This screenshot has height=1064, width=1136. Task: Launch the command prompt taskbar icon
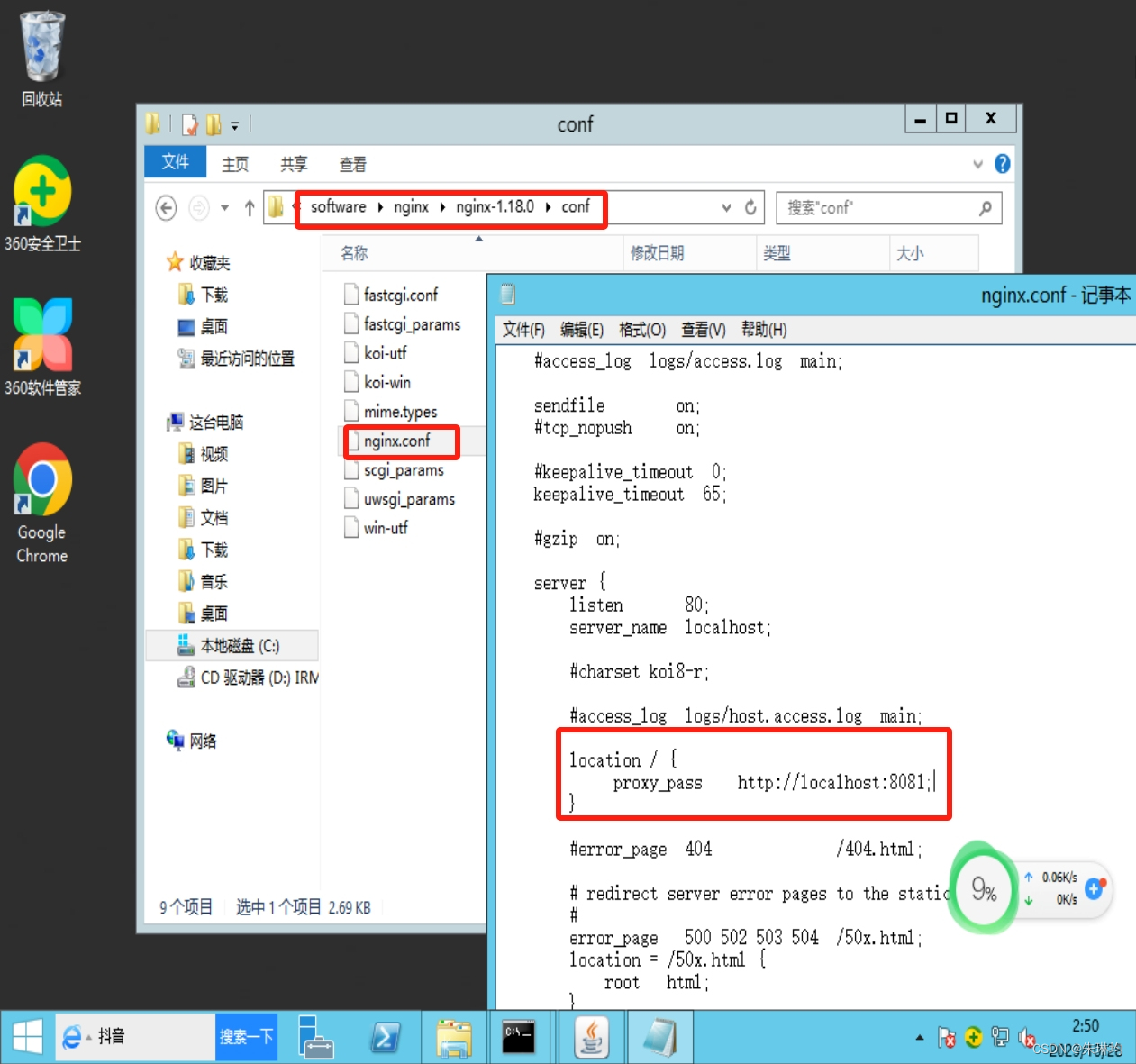tap(521, 1037)
